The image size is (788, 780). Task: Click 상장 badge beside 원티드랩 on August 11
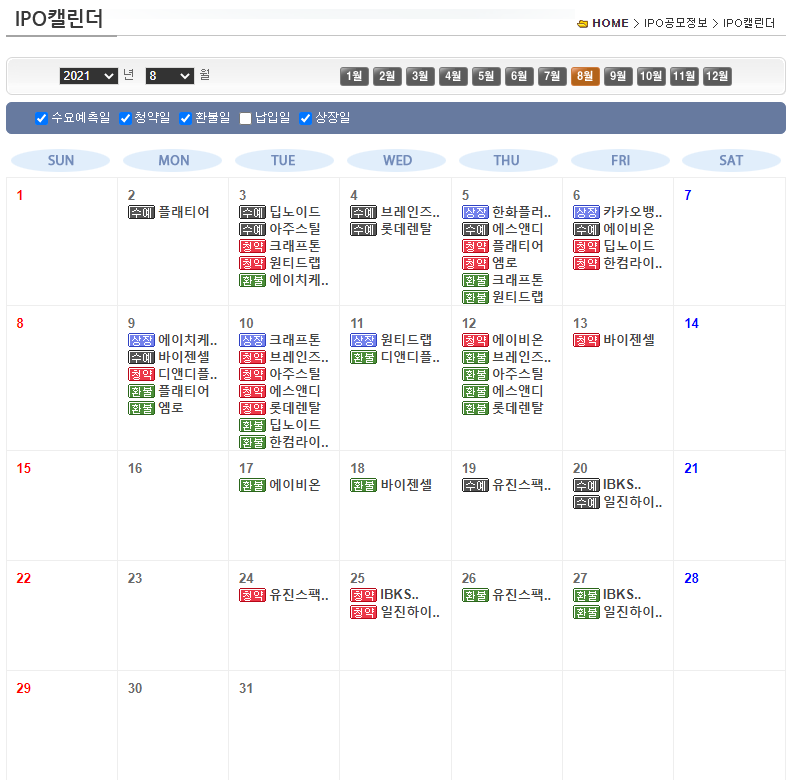[363, 341]
